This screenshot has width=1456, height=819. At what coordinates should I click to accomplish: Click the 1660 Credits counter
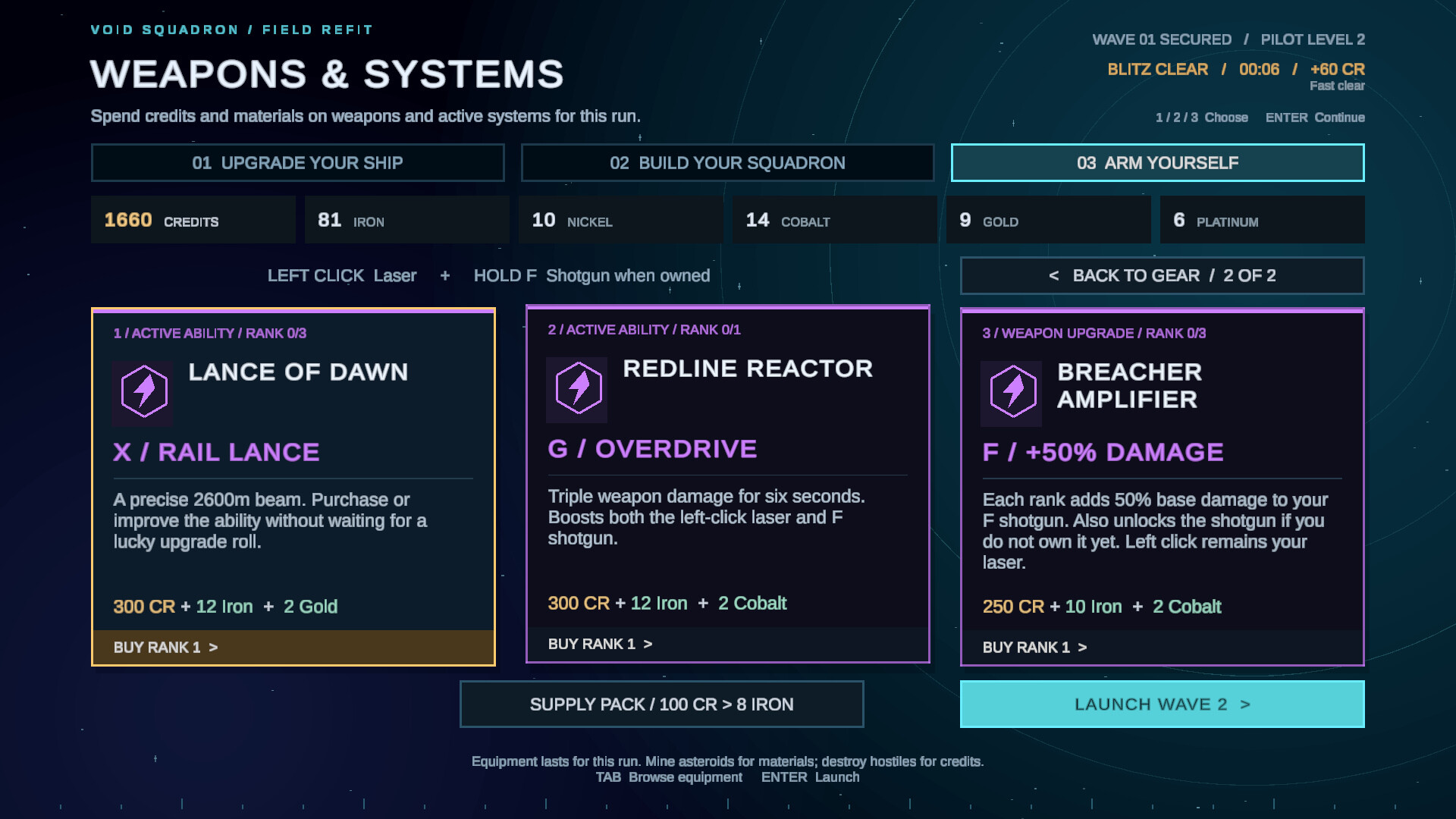click(x=193, y=220)
